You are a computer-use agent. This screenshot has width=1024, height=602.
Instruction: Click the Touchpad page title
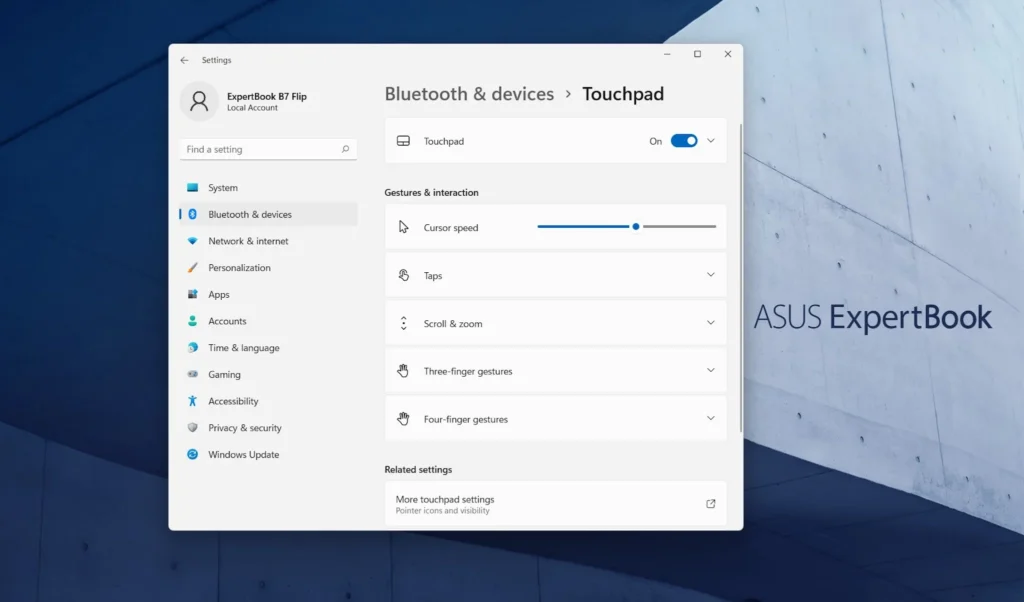tap(623, 94)
